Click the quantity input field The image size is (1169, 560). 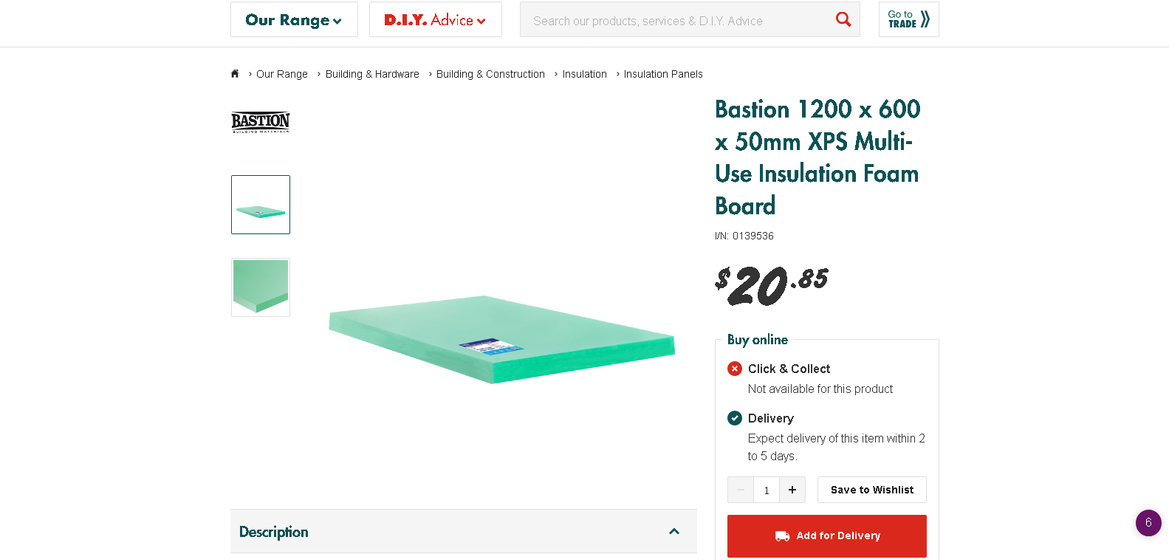point(766,490)
